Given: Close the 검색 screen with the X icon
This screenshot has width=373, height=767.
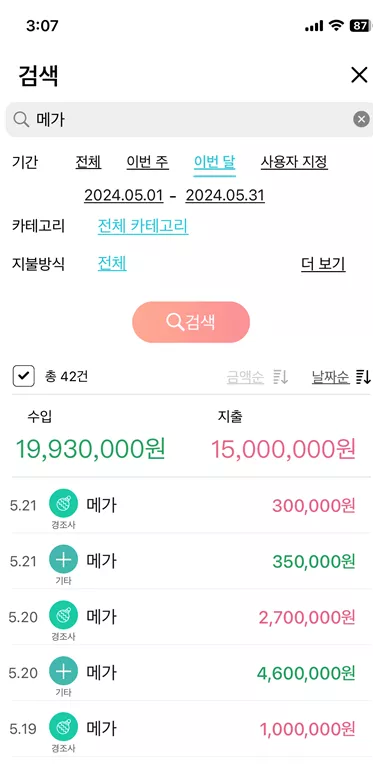Looking at the screenshot, I should pos(359,75).
